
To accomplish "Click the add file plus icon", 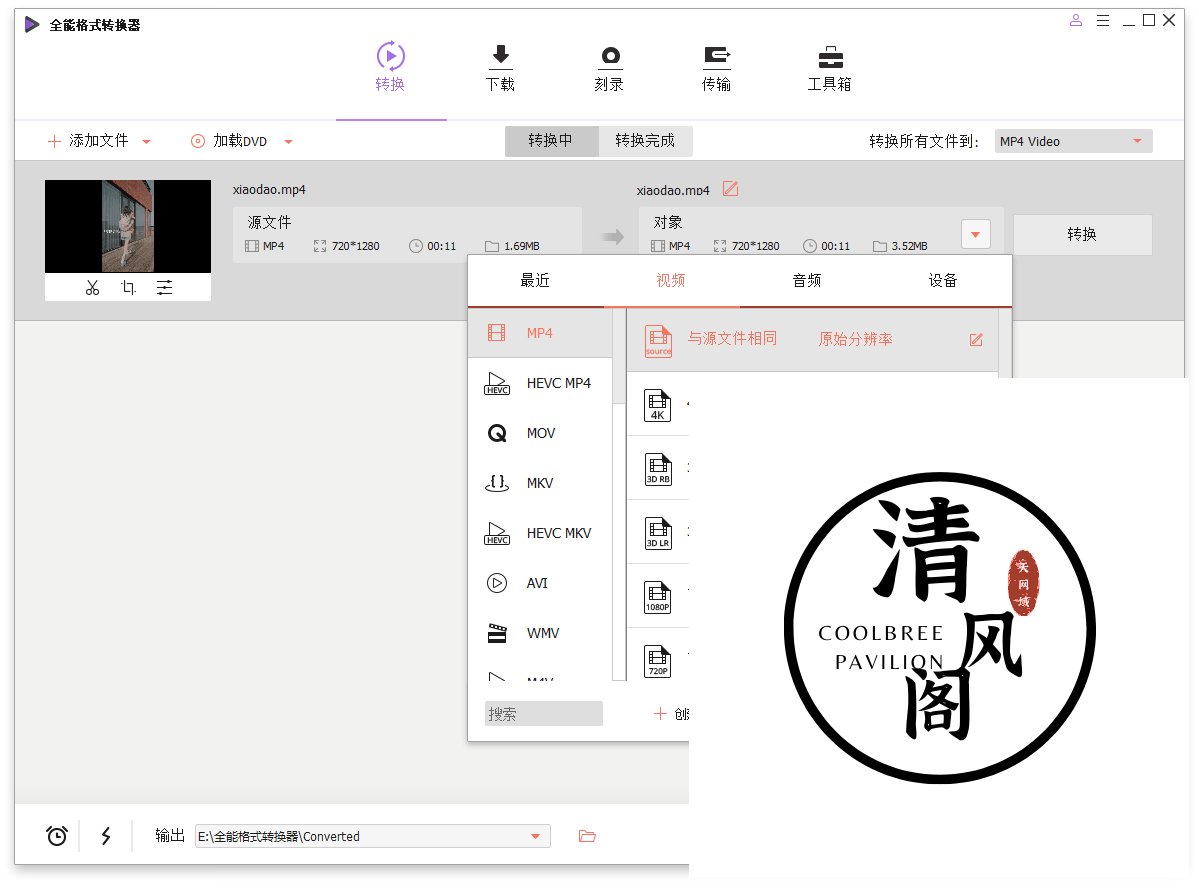I will pos(54,141).
